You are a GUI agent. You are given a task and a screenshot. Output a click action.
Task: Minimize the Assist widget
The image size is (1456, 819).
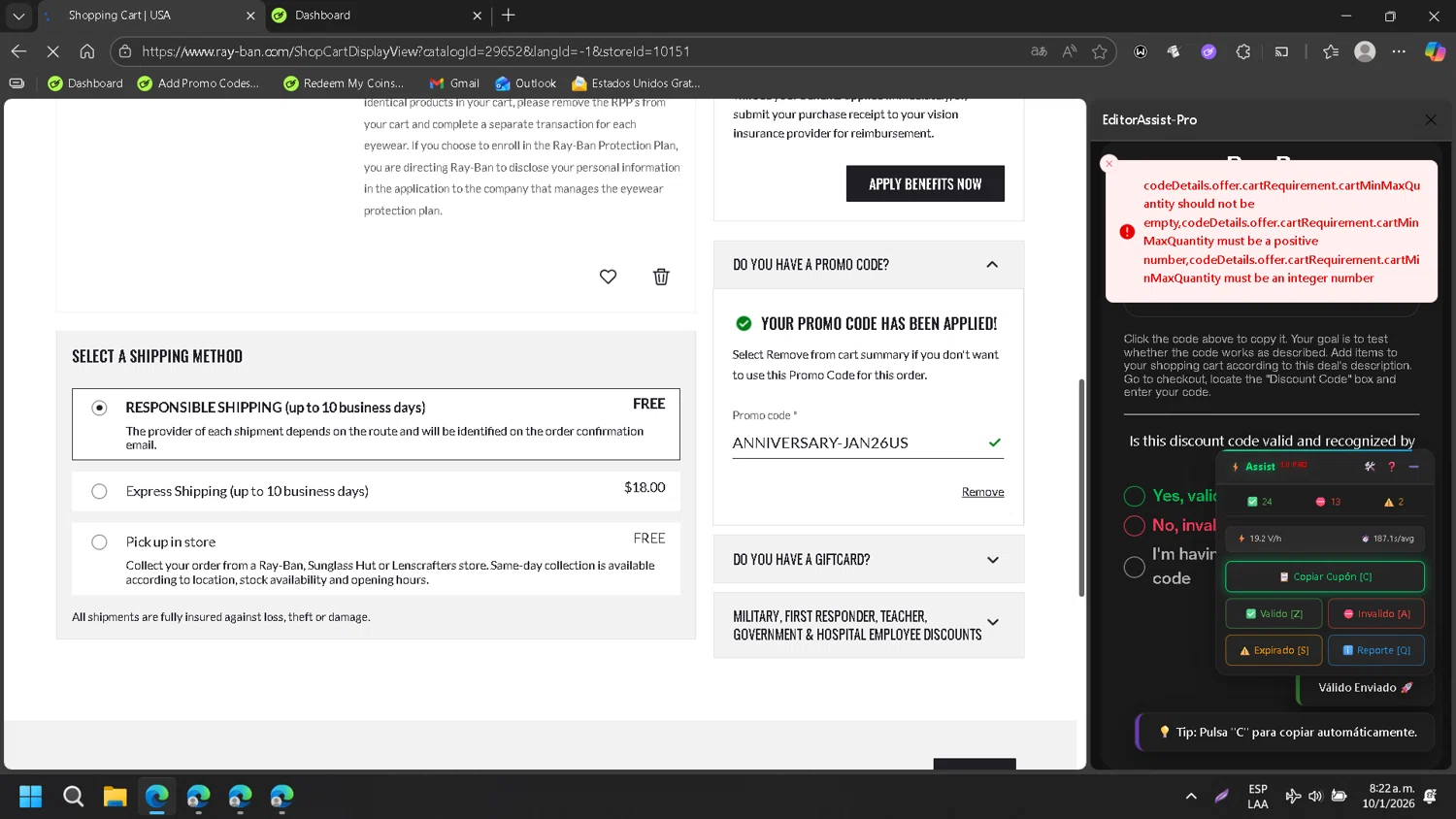click(1413, 467)
